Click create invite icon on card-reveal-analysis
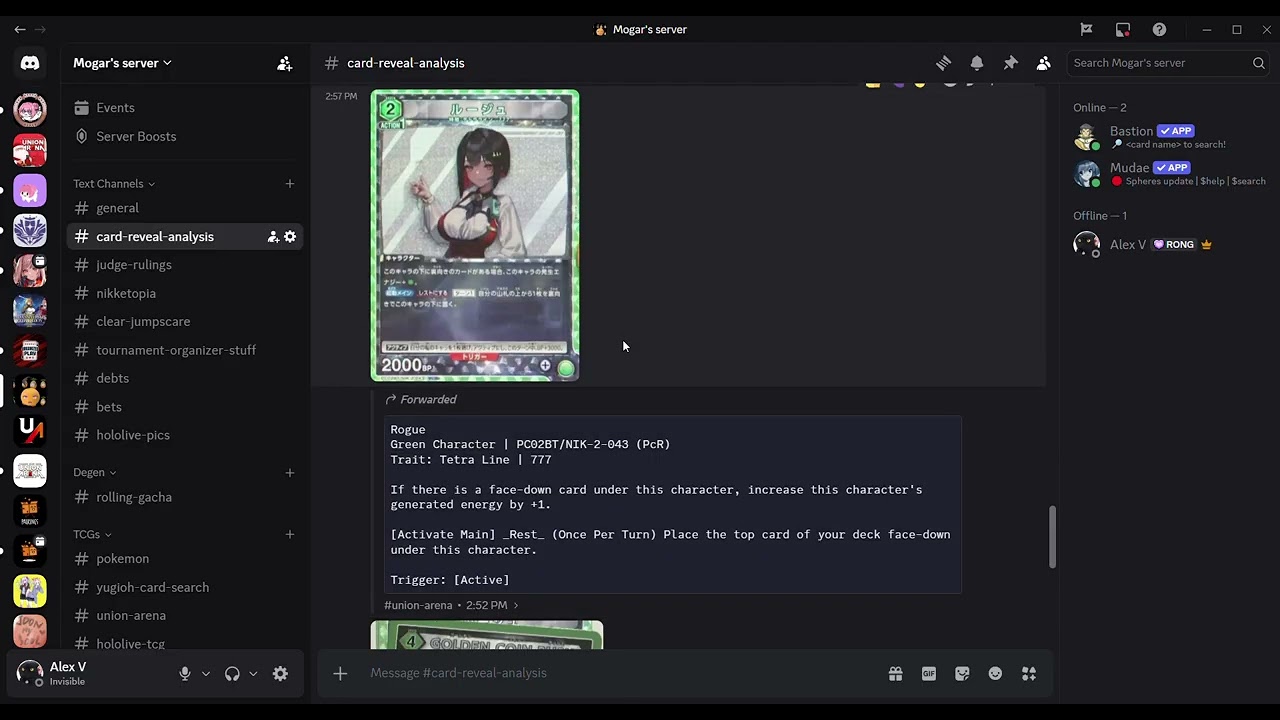This screenshot has height=720, width=1280. (x=272, y=237)
